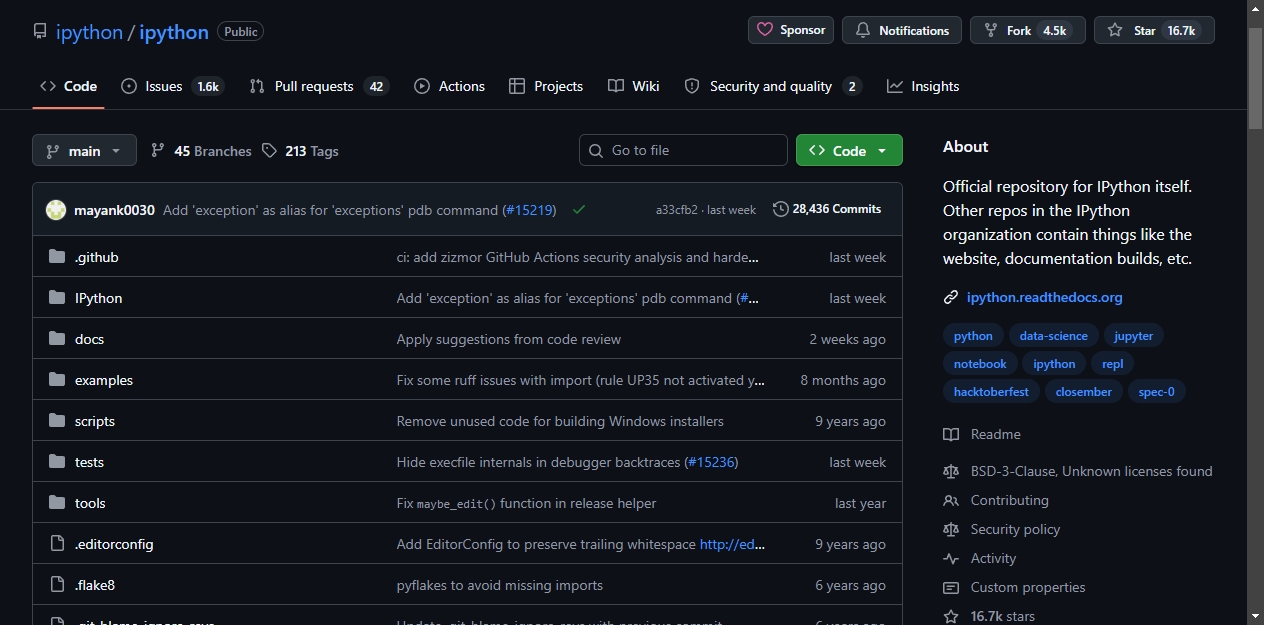
Task: Click the Readme book icon in About
Action: [951, 434]
